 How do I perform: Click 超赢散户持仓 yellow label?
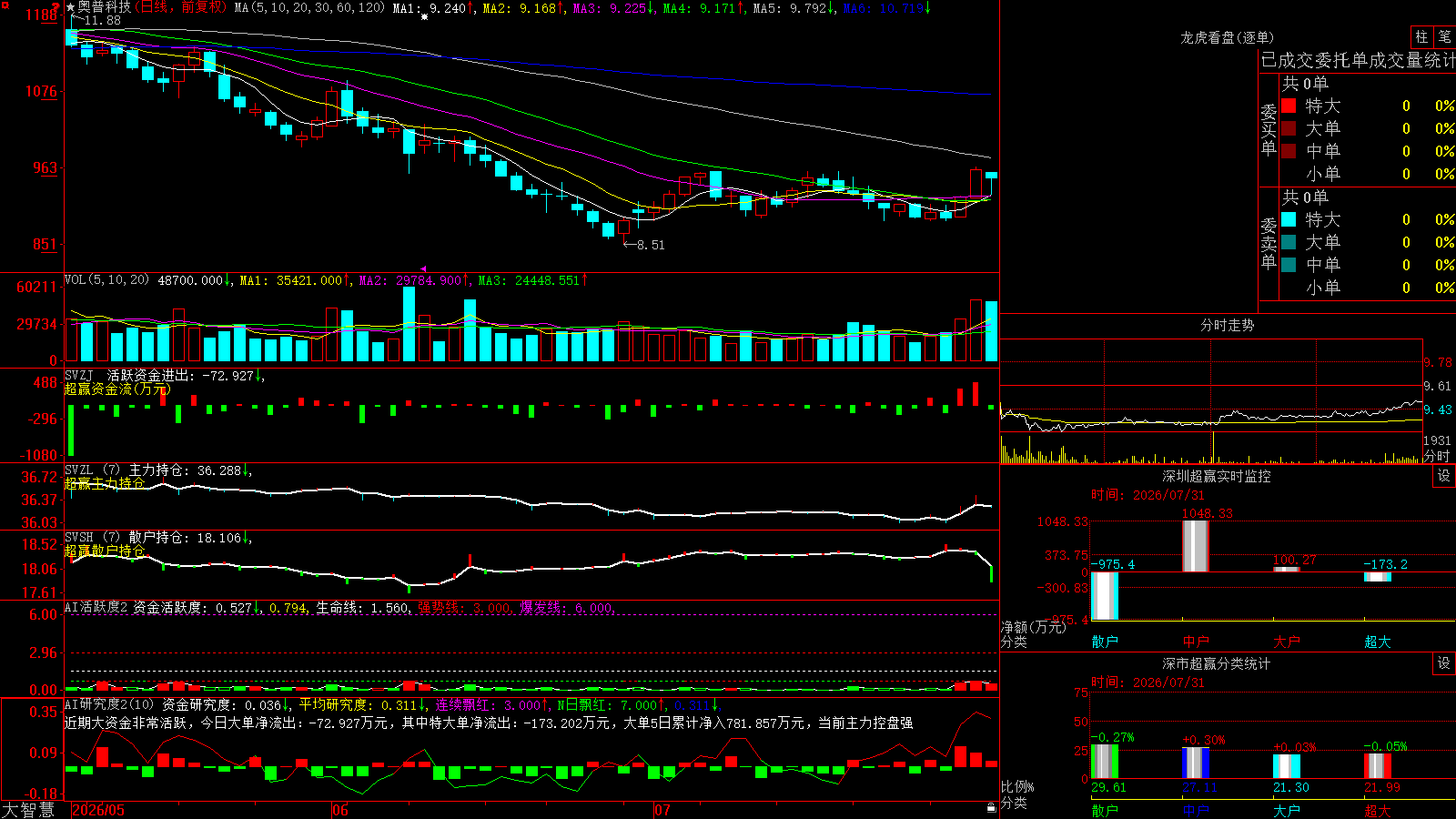(x=105, y=551)
